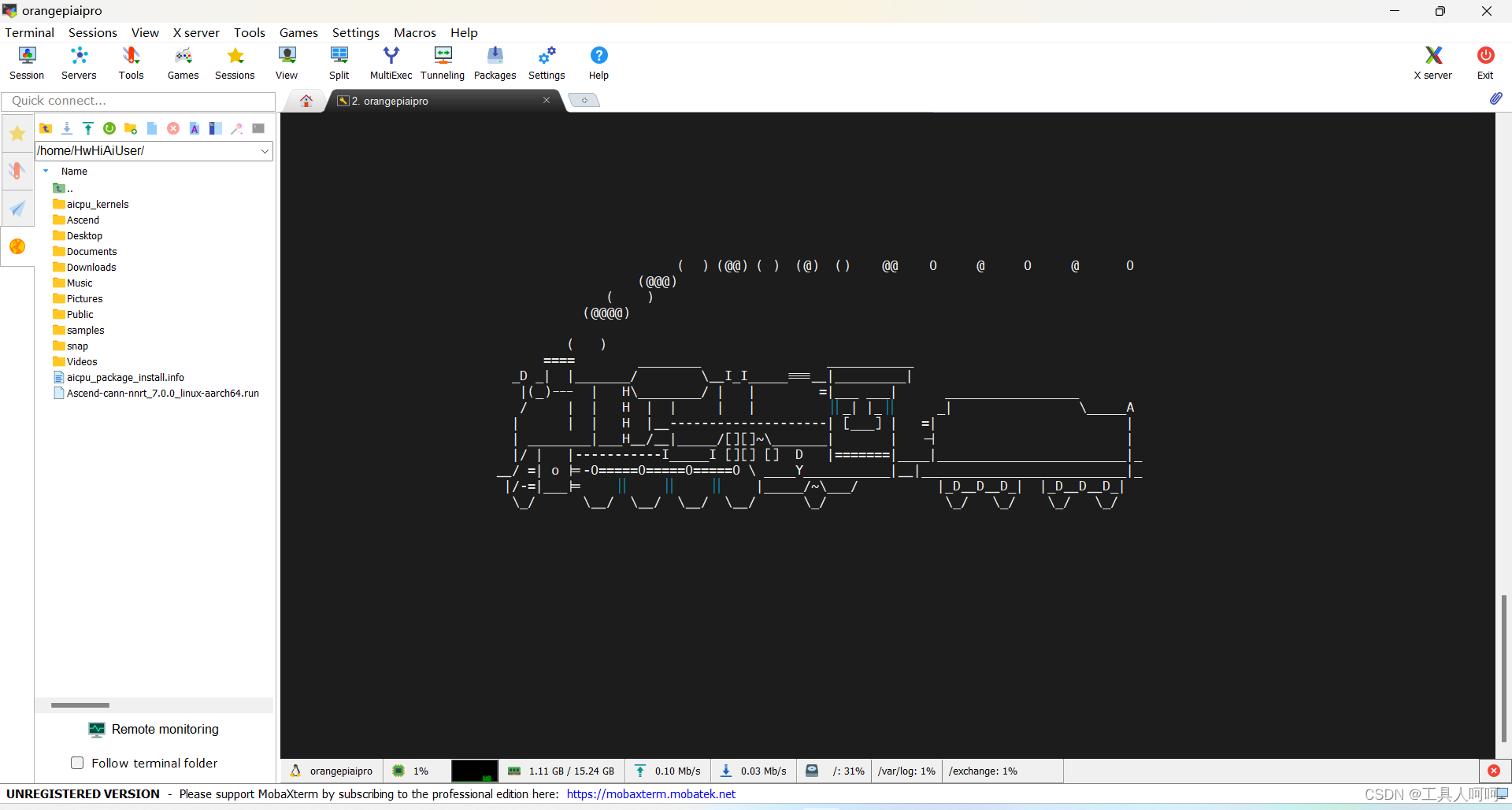1512x810 pixels.
Task: Open the orange Sftp sidebar tab
Action: click(x=17, y=246)
